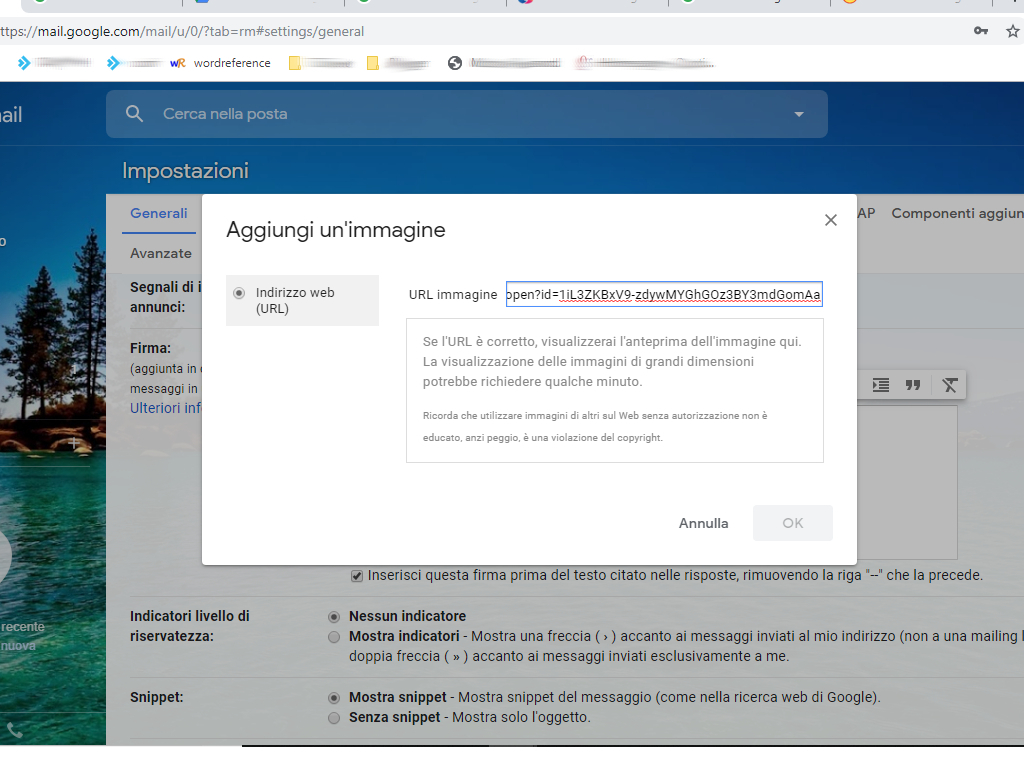Click the Annulla button
Viewport: 1024px width, 768px height.
703,523
